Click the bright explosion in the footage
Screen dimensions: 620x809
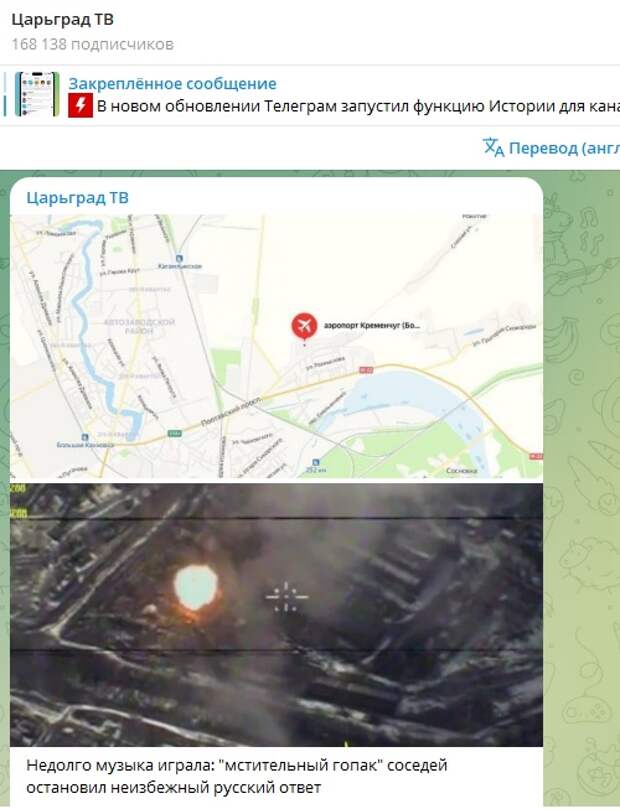(x=196, y=587)
